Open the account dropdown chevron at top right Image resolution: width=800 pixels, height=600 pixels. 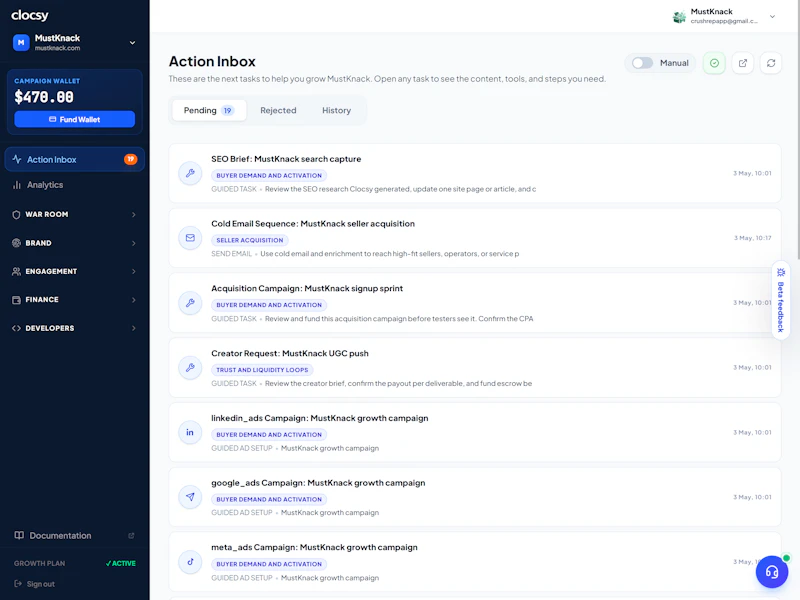772,16
